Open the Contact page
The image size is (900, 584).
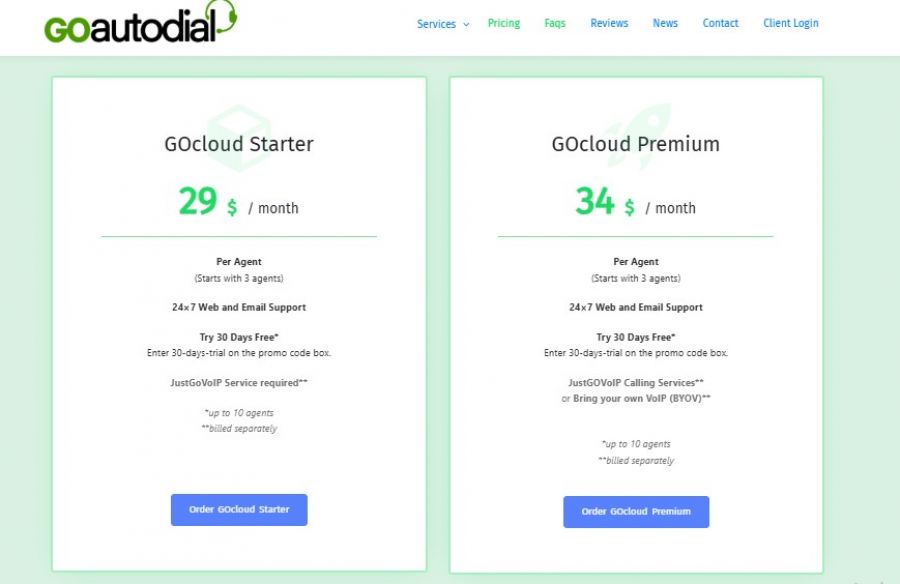point(720,23)
